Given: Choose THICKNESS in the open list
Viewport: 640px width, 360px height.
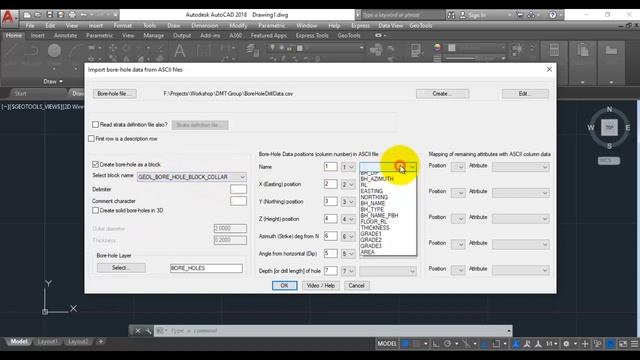Looking at the screenshot, I should (x=375, y=228).
